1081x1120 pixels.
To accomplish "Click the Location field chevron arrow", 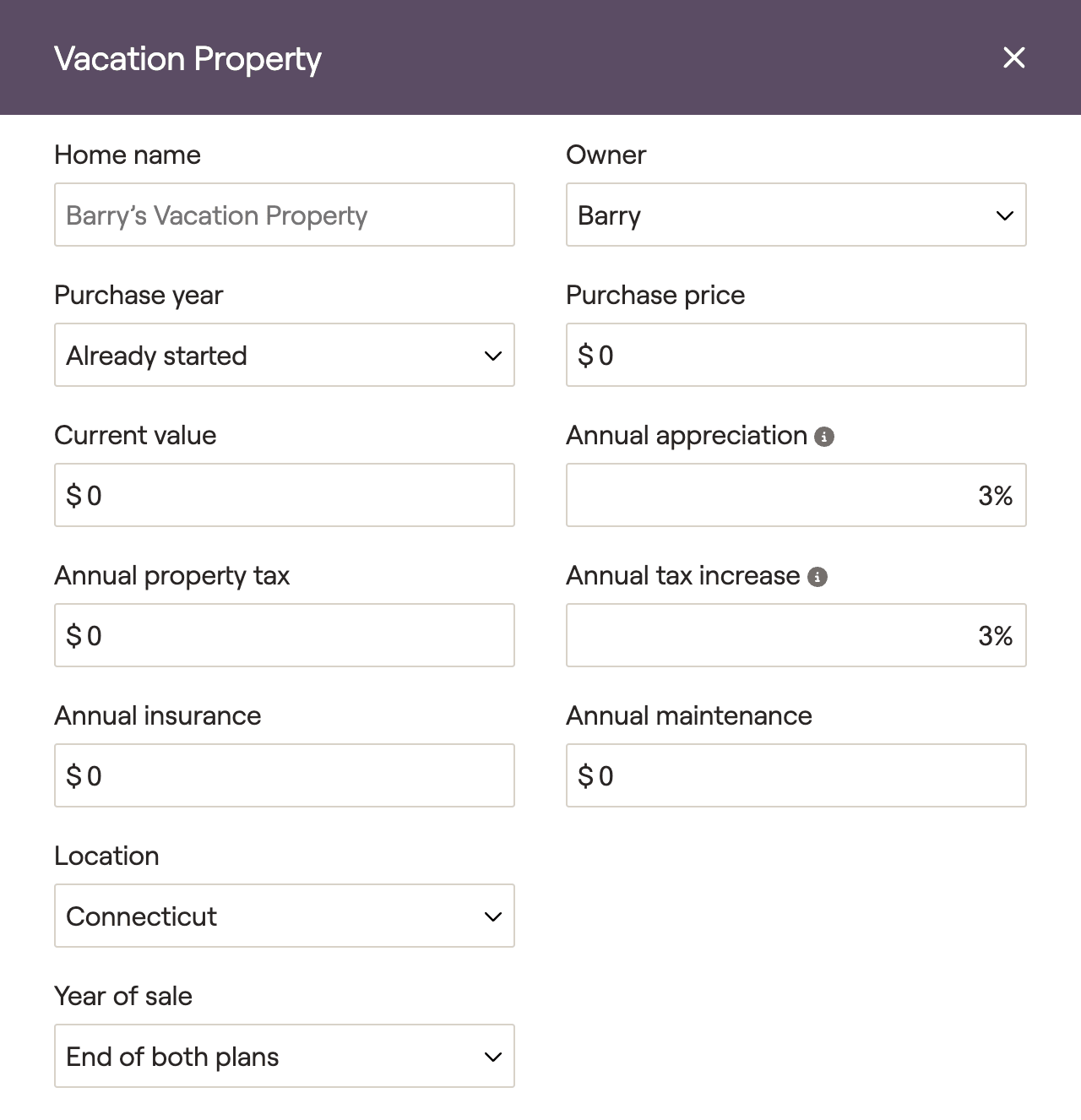I will 493,916.
